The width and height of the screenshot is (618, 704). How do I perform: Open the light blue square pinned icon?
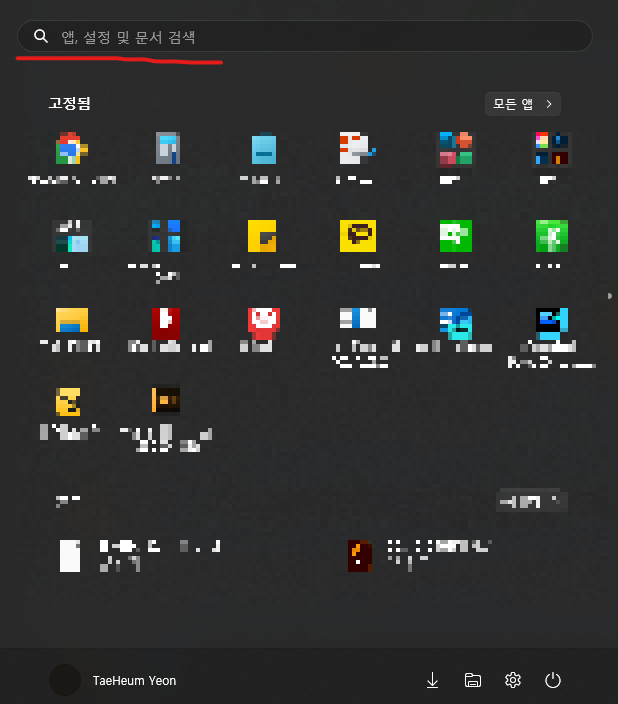tap(264, 149)
